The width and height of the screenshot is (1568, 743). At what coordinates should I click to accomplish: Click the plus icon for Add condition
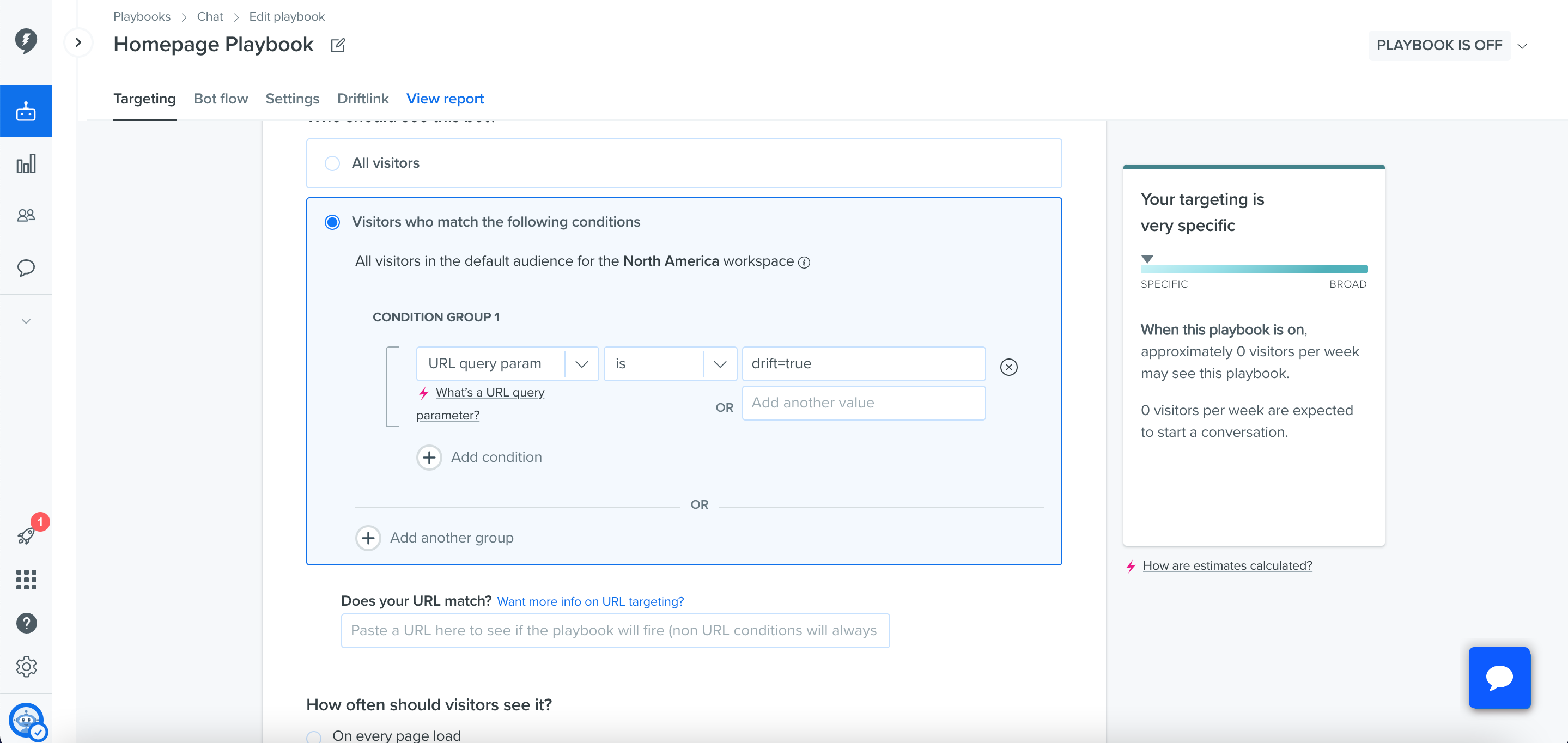coord(429,458)
